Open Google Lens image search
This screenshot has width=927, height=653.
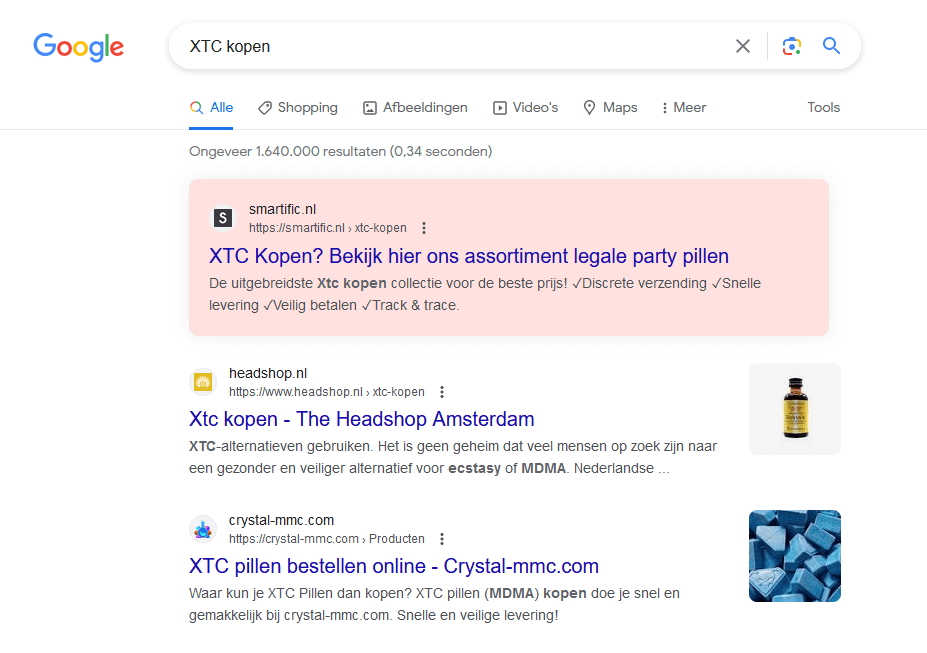tap(792, 46)
